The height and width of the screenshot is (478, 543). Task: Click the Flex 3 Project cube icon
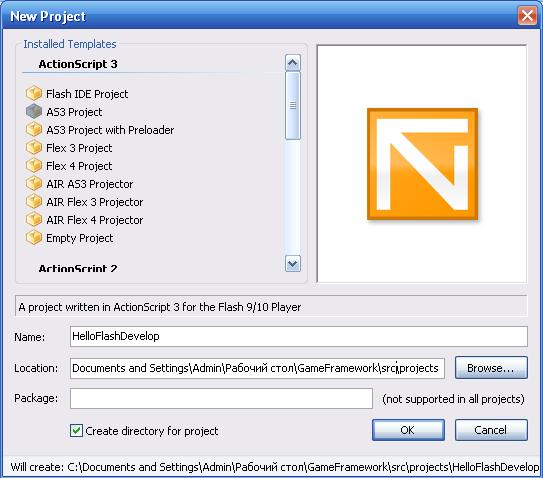[34, 148]
